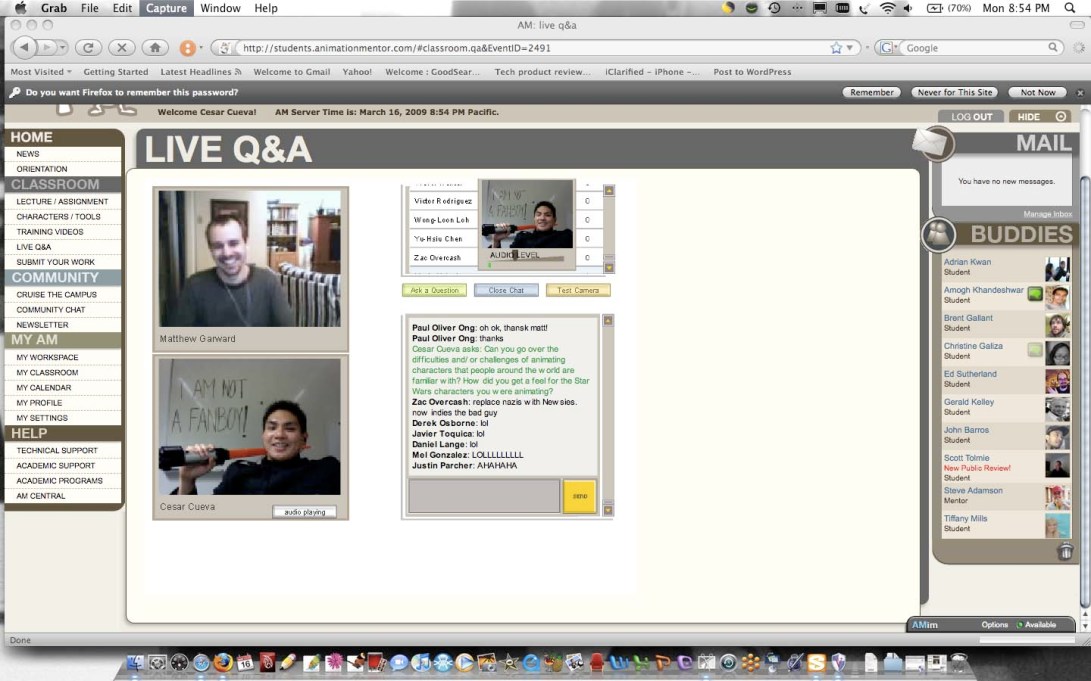Open Spotlight search in the menu bar
Image resolution: width=1091 pixels, height=681 pixels.
[1070, 8]
